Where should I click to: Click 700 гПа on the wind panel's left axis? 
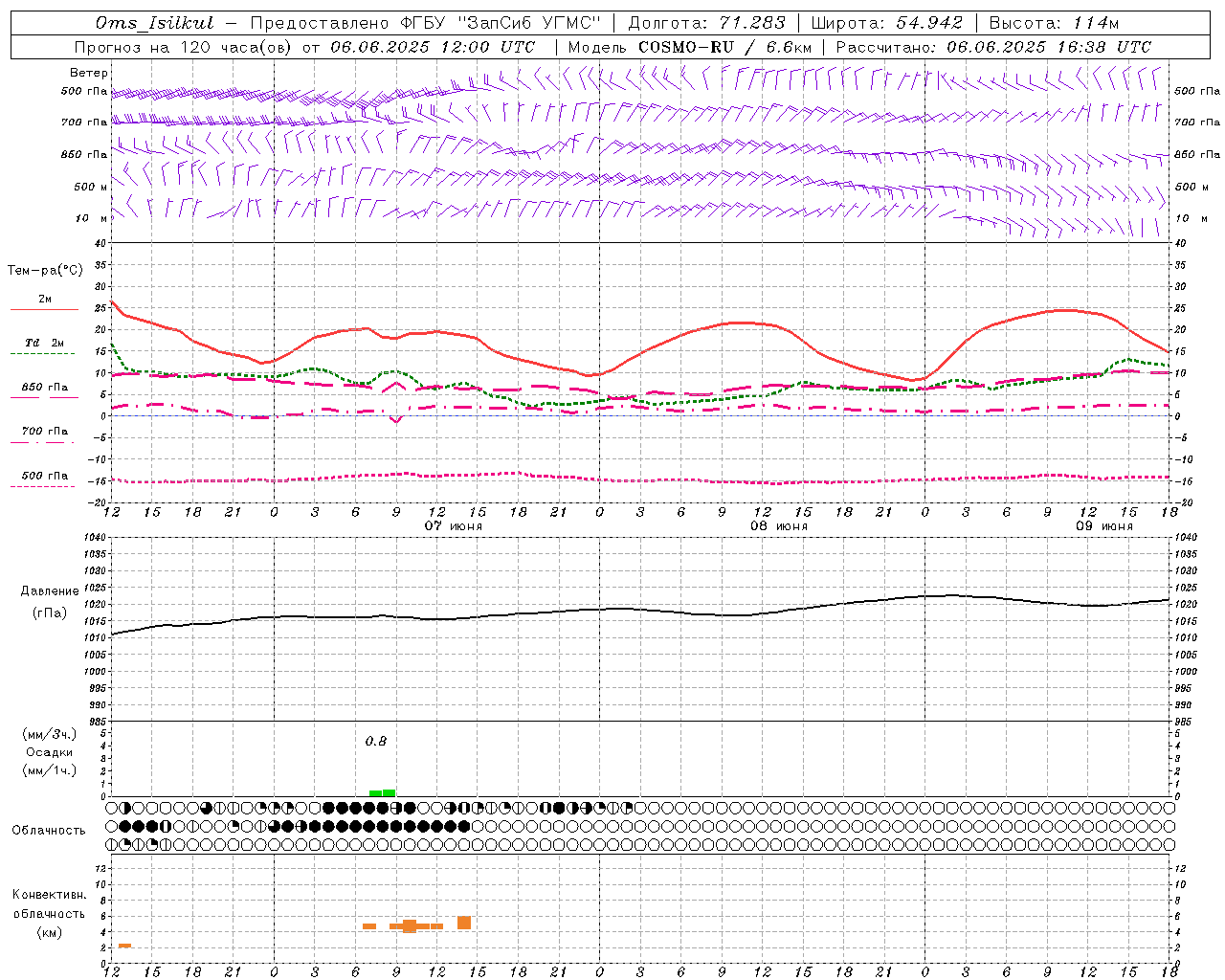(84, 122)
